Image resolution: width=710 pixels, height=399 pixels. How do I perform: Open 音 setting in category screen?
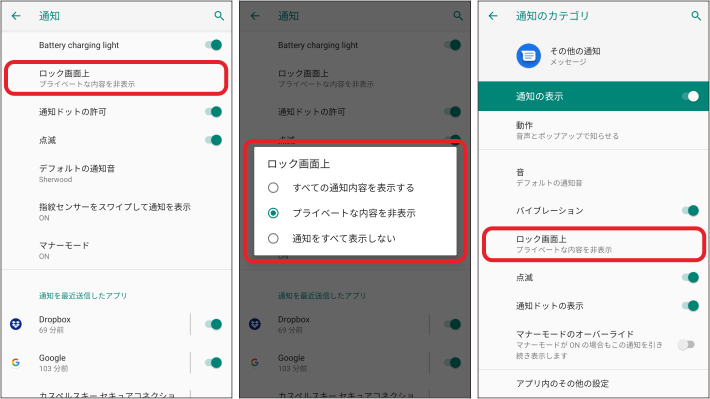(x=593, y=177)
